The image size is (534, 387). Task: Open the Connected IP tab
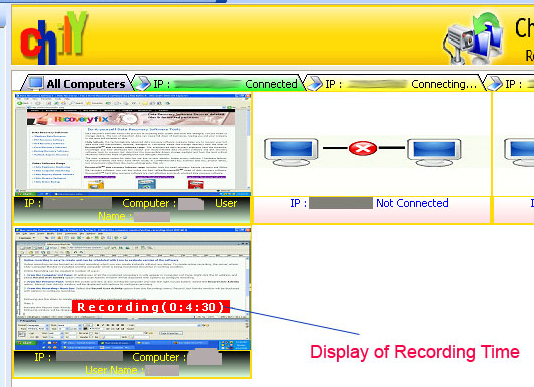point(218,83)
